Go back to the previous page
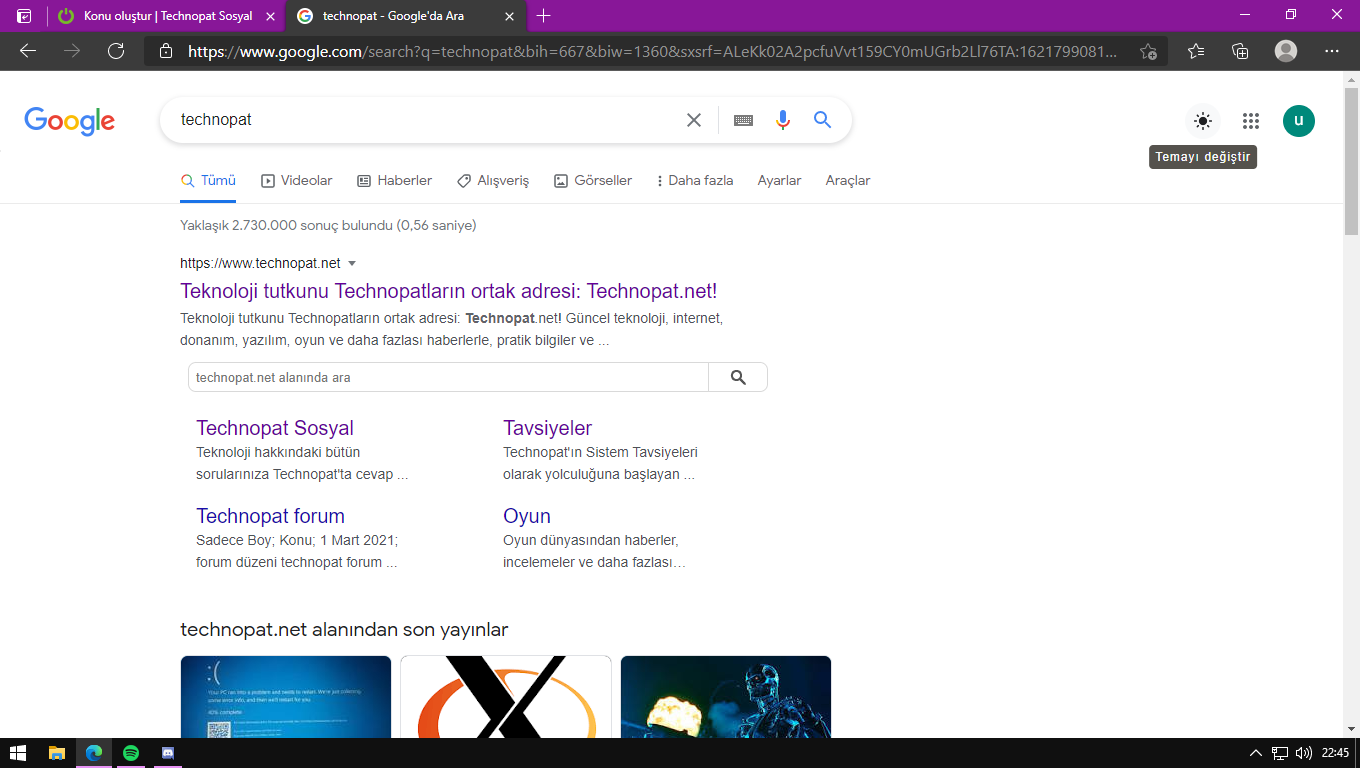This screenshot has width=1360, height=768. click(28, 51)
